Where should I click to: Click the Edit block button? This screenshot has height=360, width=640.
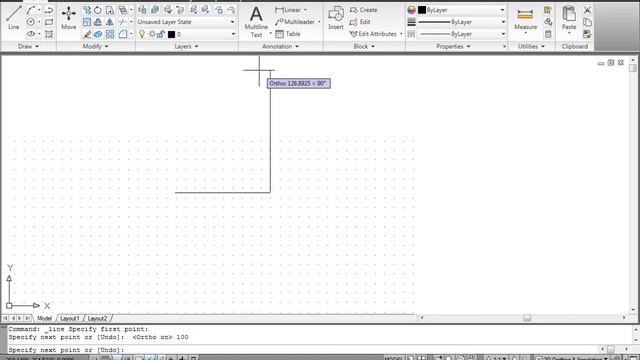coord(360,22)
